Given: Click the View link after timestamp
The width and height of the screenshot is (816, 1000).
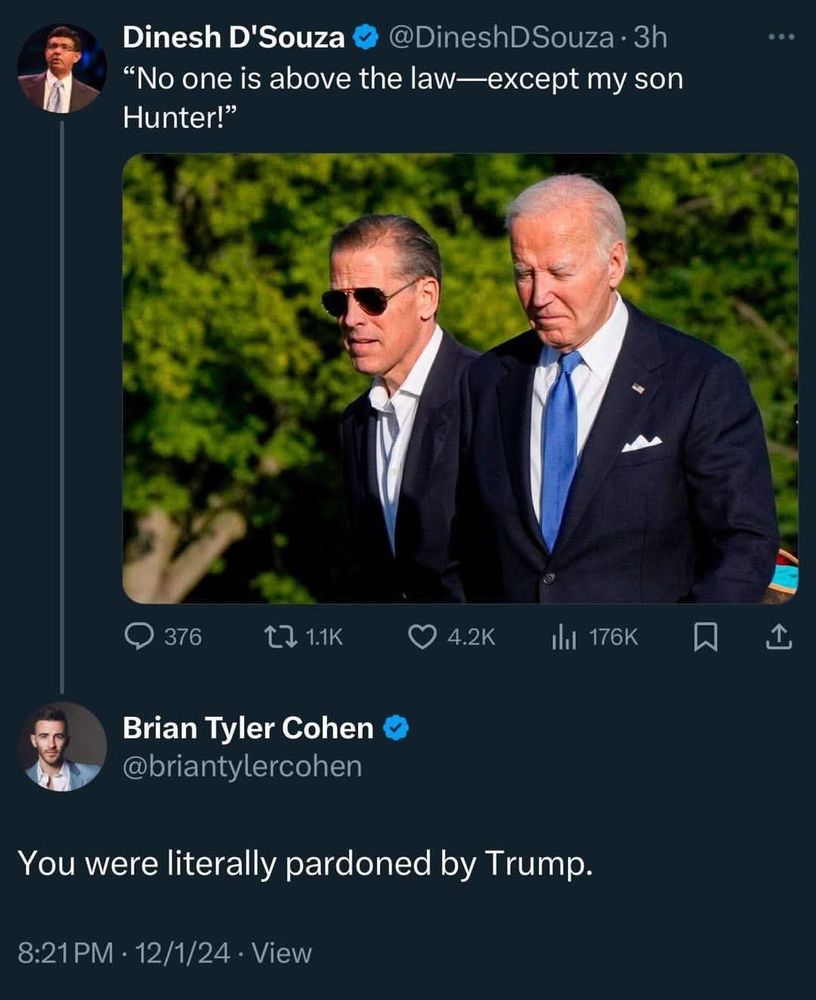Looking at the screenshot, I should (x=281, y=953).
